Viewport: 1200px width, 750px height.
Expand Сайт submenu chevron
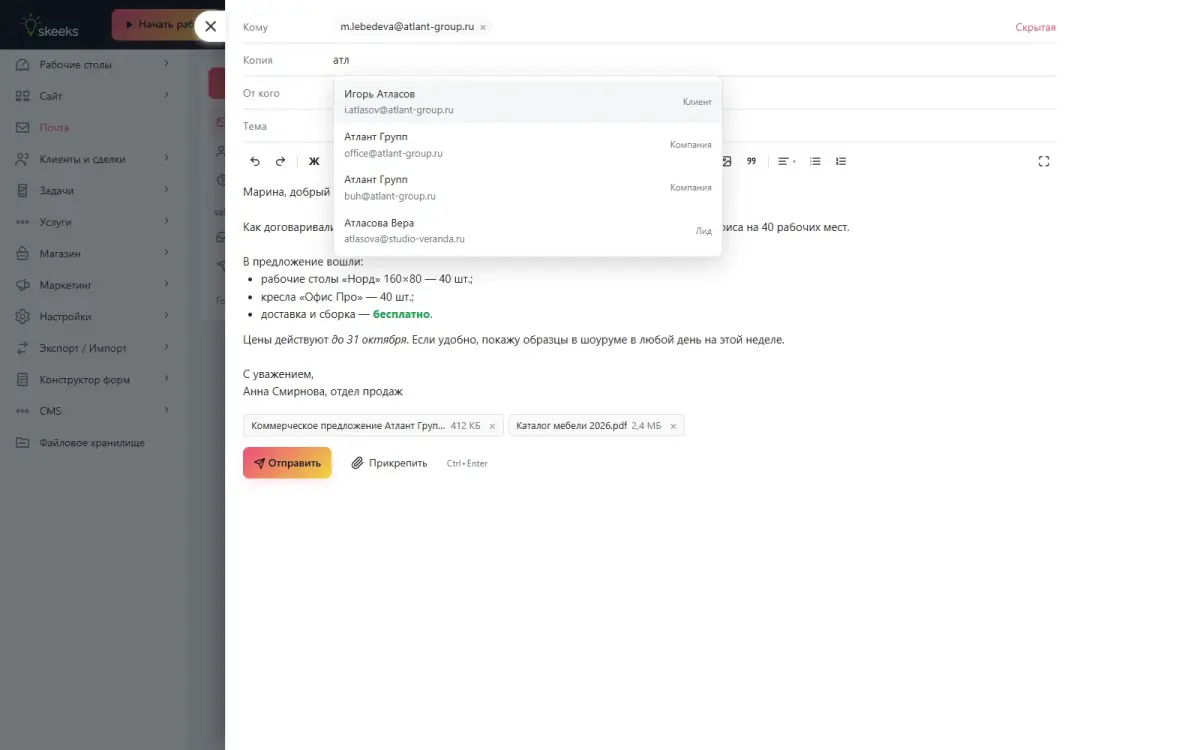coord(167,96)
